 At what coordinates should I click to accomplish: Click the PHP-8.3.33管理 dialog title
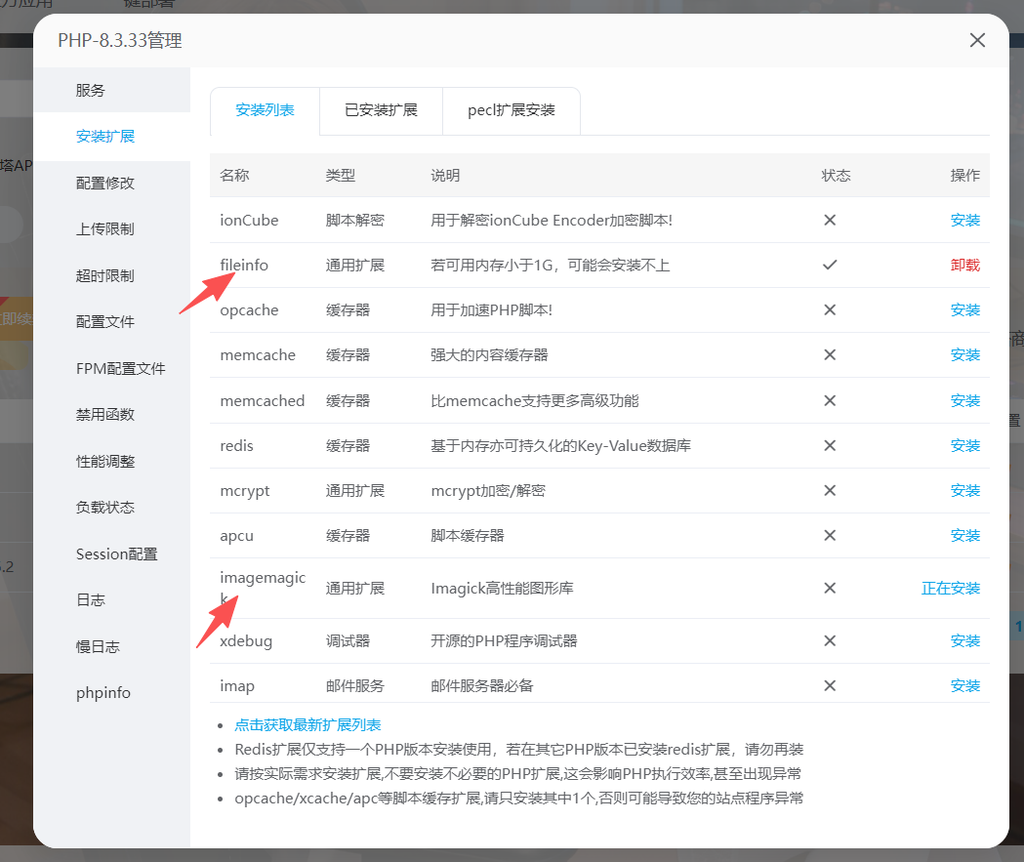click(120, 40)
